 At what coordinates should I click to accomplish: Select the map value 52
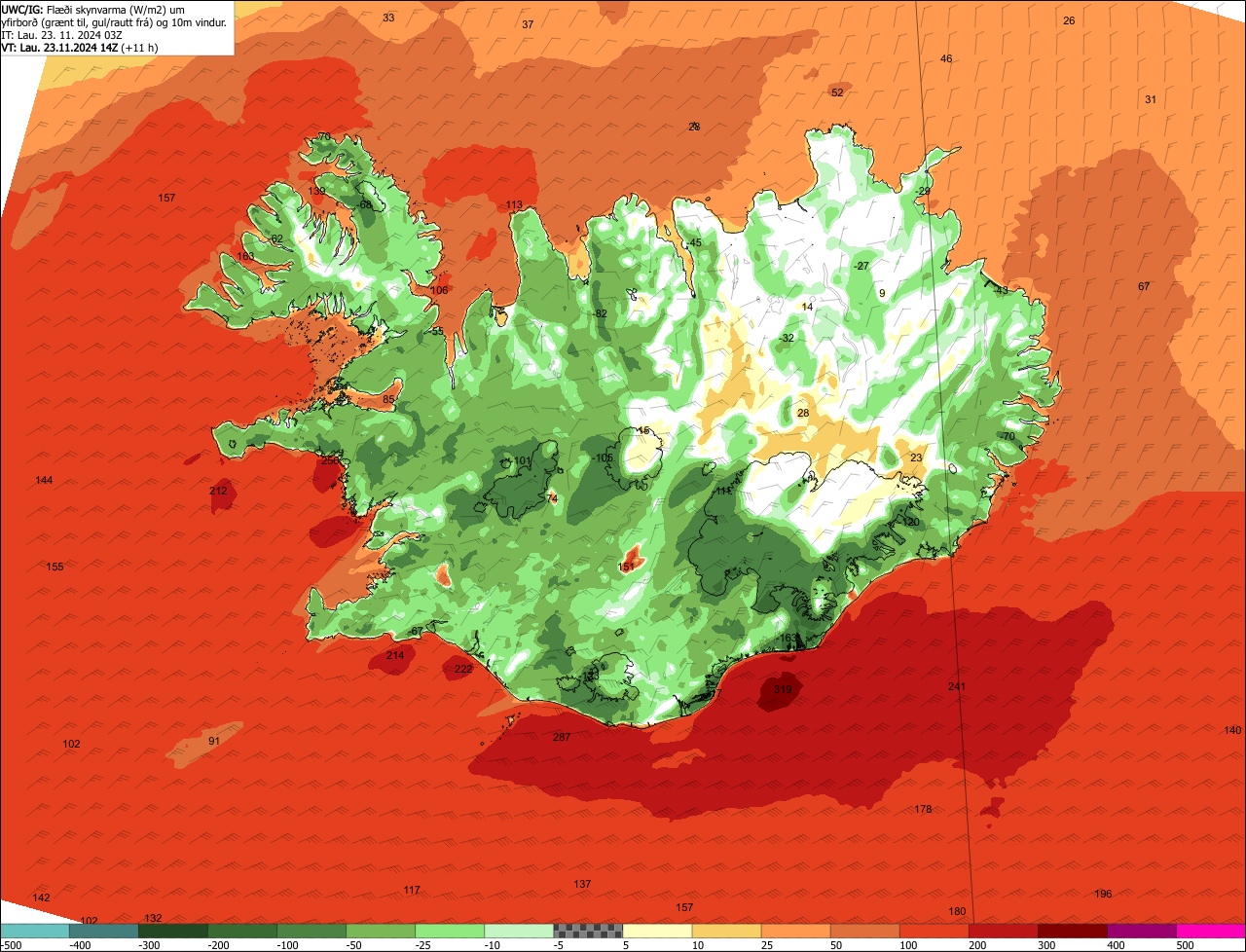point(837,92)
